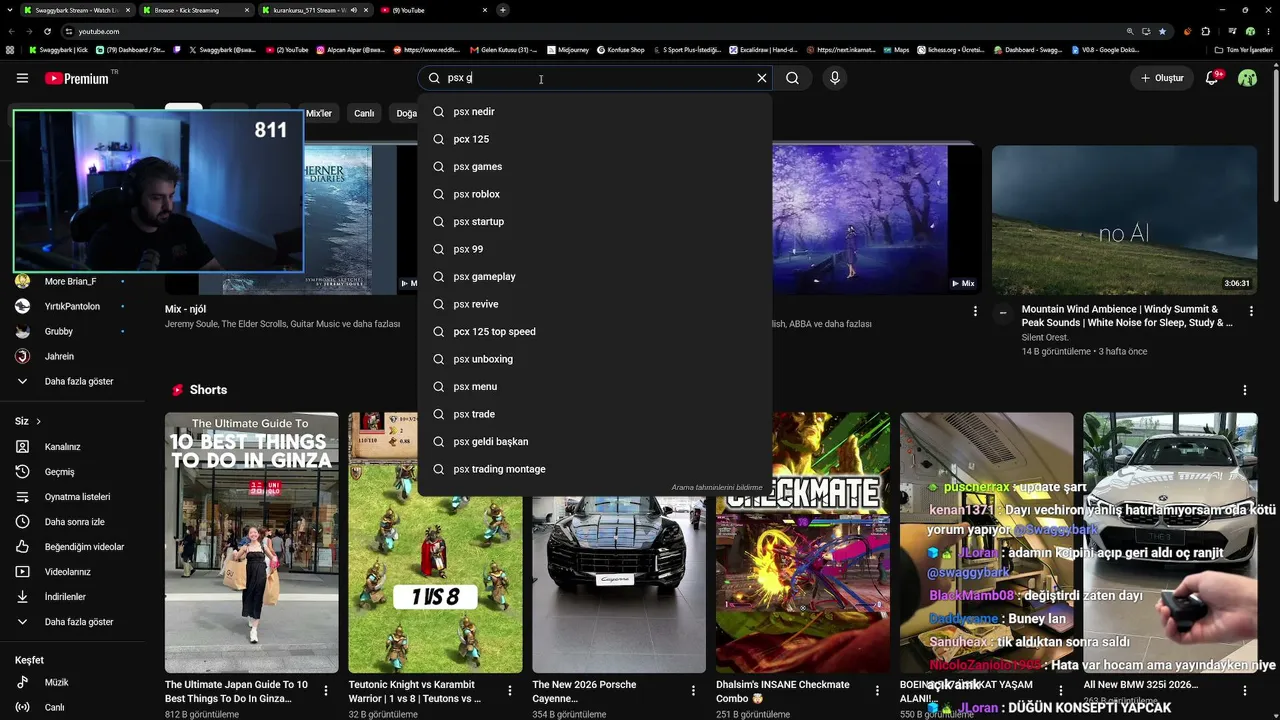This screenshot has width=1280, height=720.
Task: Open Oynatma listeleri playlists
Action: (x=72, y=497)
